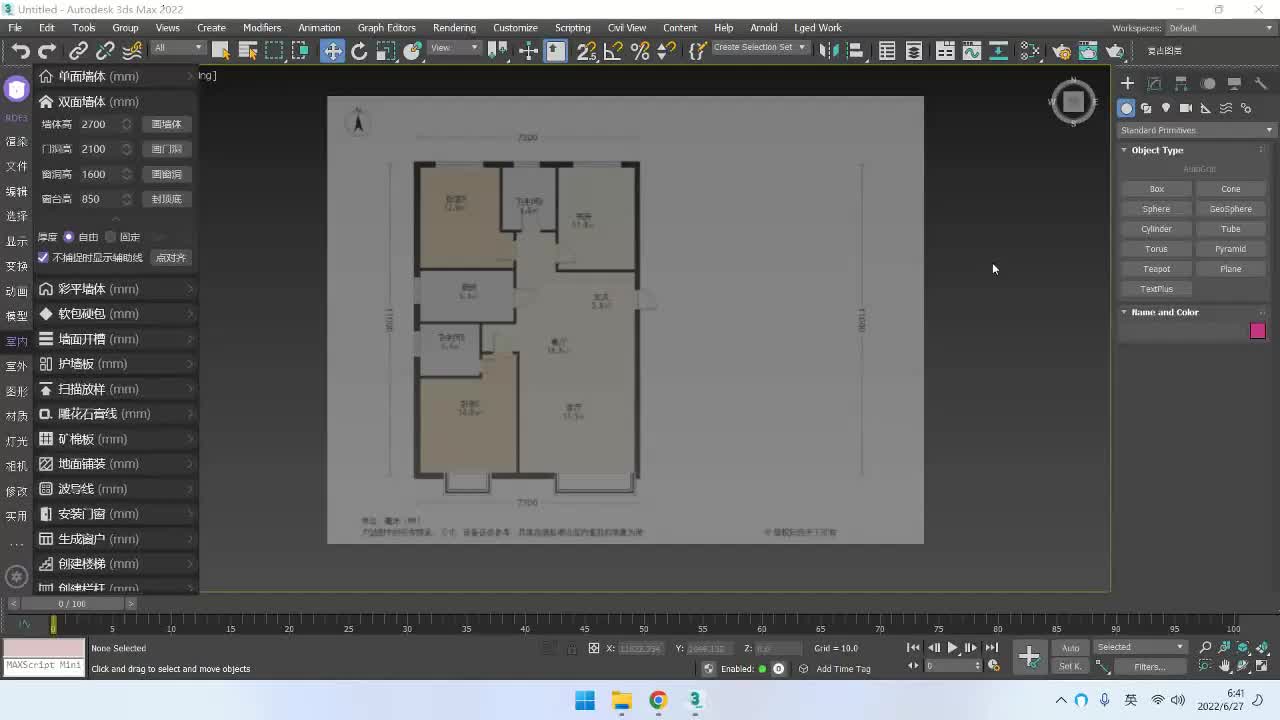Switch to the Modify panel icon
The width and height of the screenshot is (1280, 720).
pyautogui.click(x=1154, y=84)
